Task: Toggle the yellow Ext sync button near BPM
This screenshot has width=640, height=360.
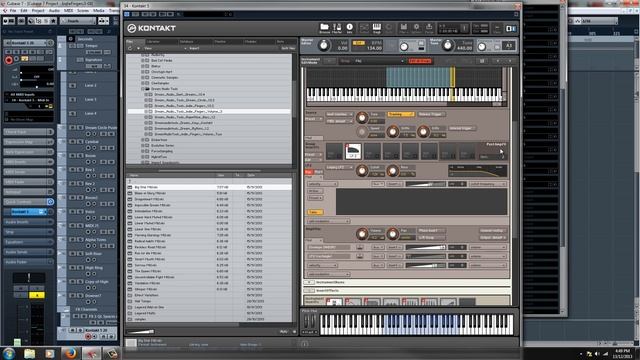Action: coord(359,43)
